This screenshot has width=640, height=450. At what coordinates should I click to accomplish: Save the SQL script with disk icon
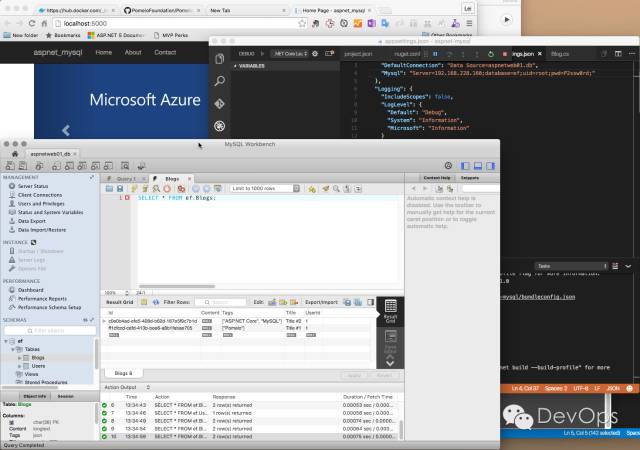(x=120, y=188)
